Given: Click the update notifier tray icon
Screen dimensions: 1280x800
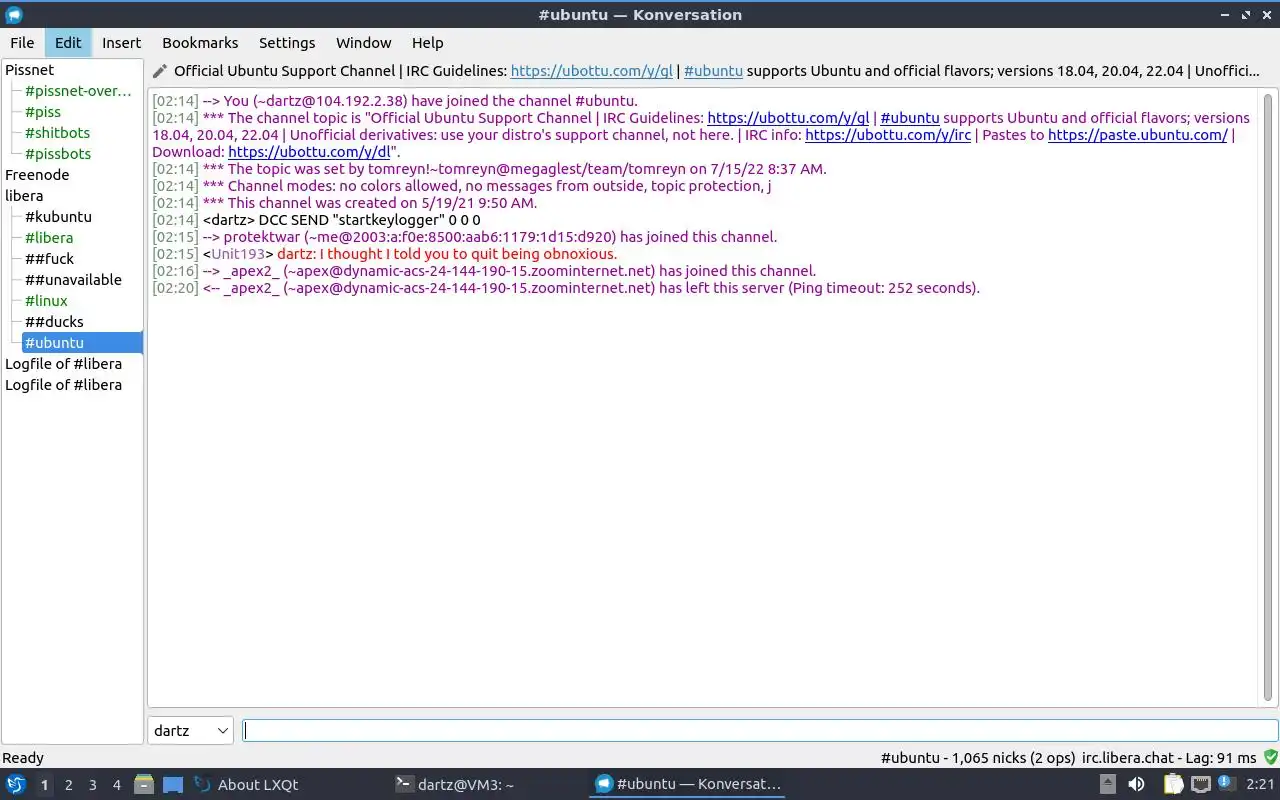Looking at the screenshot, I should click(1226, 785).
